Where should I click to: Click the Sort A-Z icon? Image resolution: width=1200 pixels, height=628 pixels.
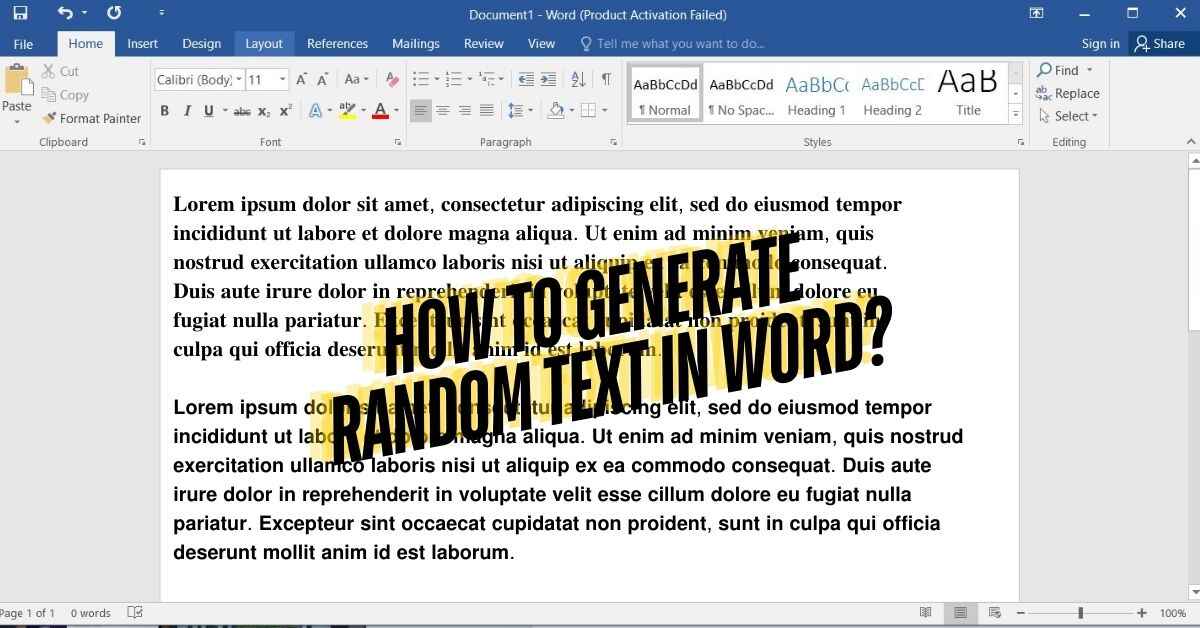coord(578,79)
